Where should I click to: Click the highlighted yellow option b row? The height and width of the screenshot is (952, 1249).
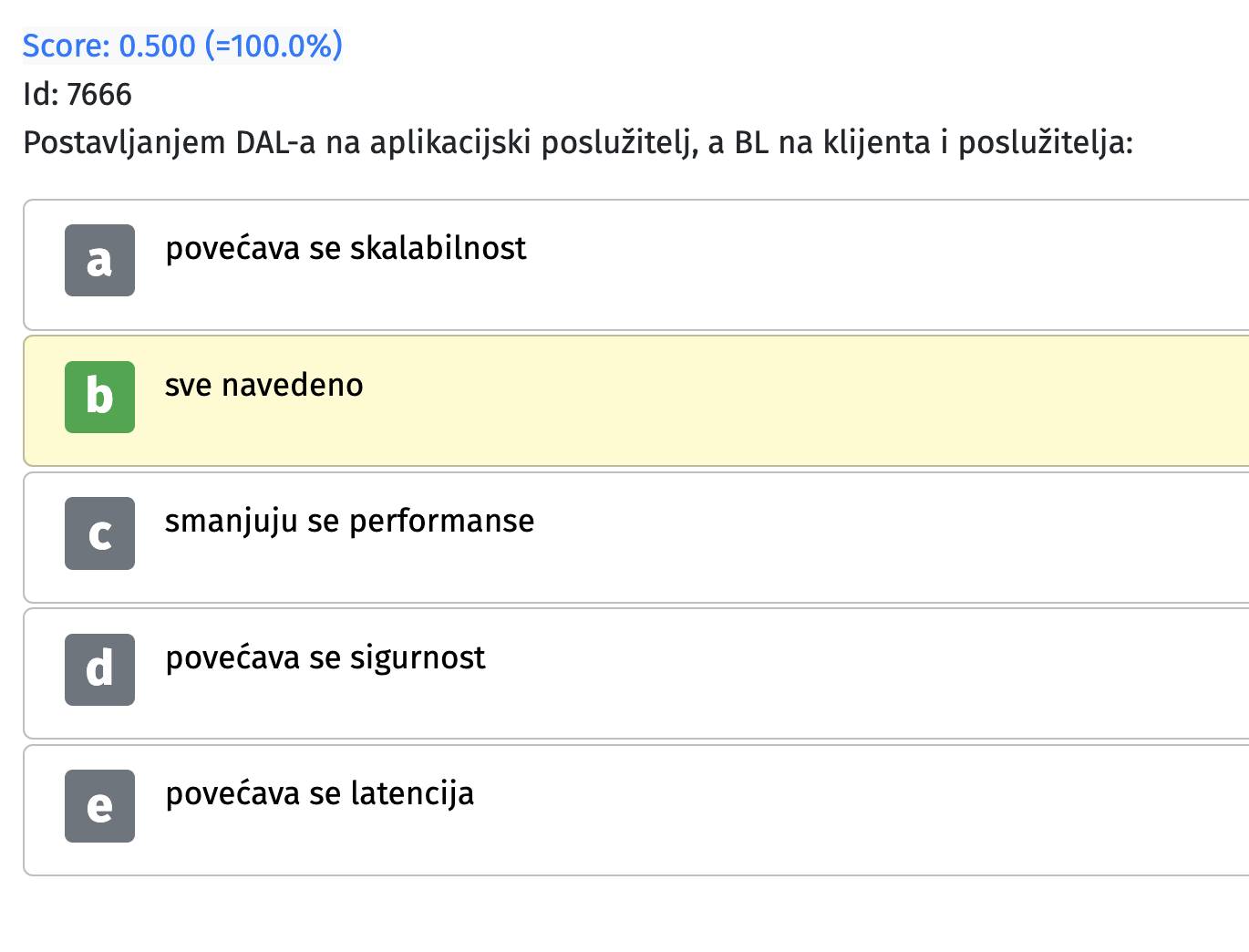(x=636, y=401)
